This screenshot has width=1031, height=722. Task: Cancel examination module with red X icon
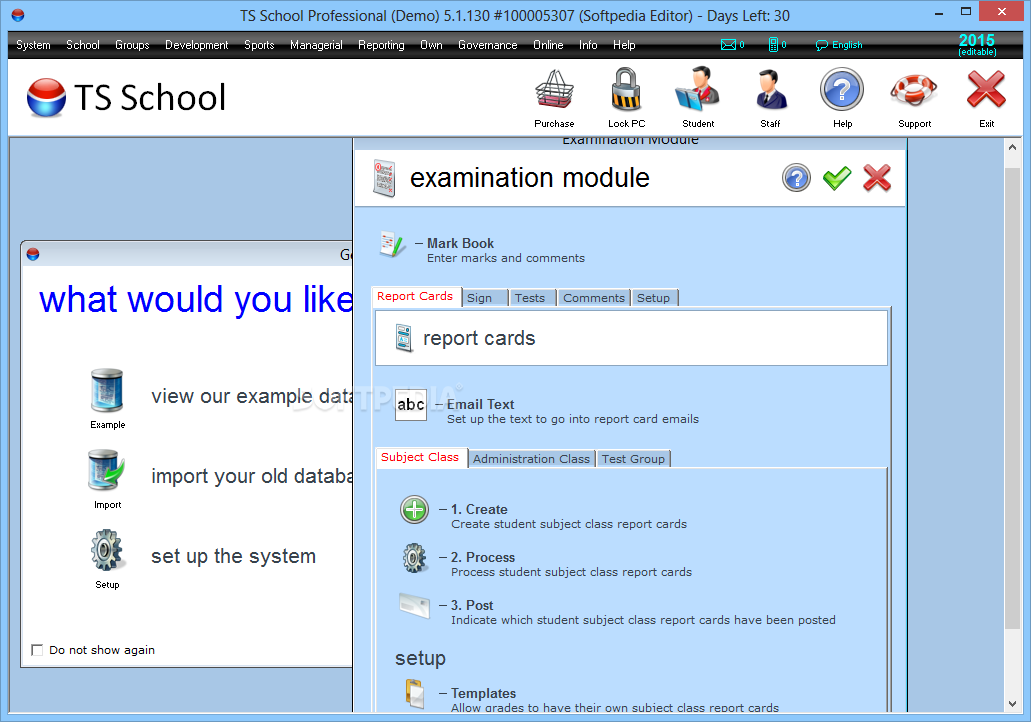pos(877,178)
